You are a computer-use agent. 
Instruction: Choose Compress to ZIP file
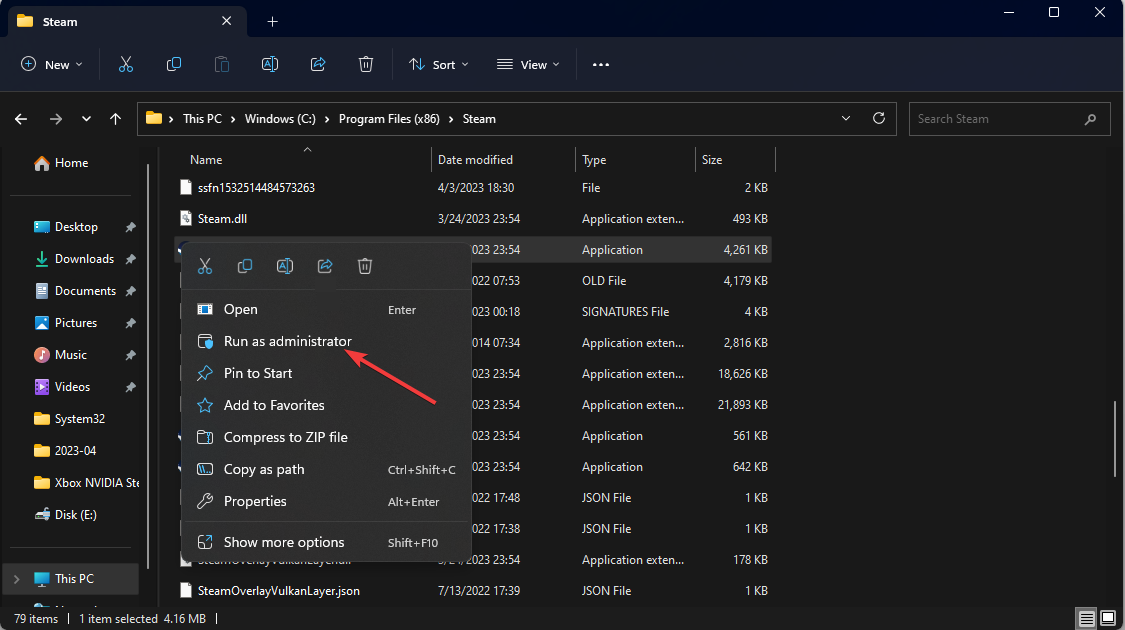326,437
